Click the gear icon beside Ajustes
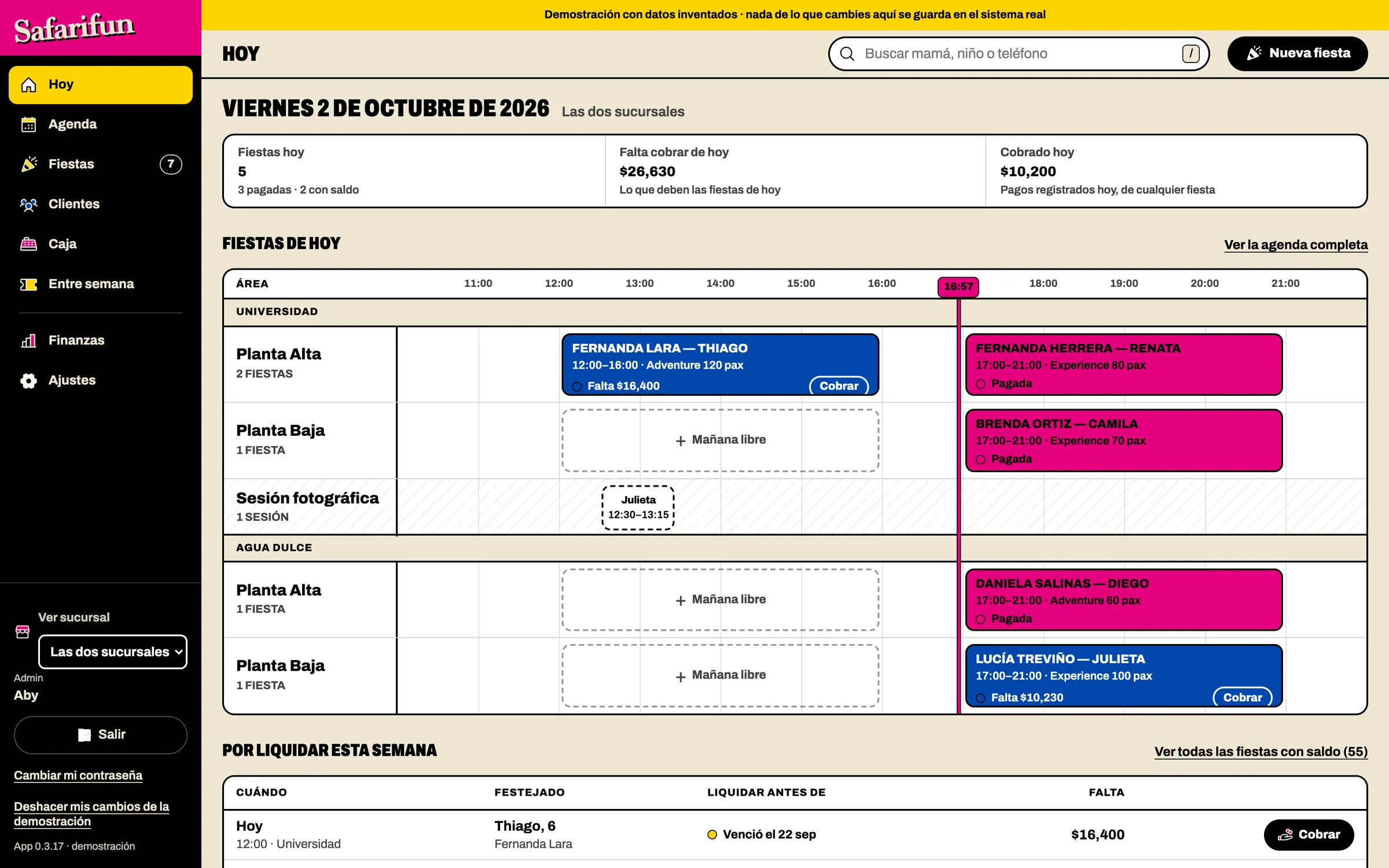The image size is (1389, 868). tap(28, 381)
